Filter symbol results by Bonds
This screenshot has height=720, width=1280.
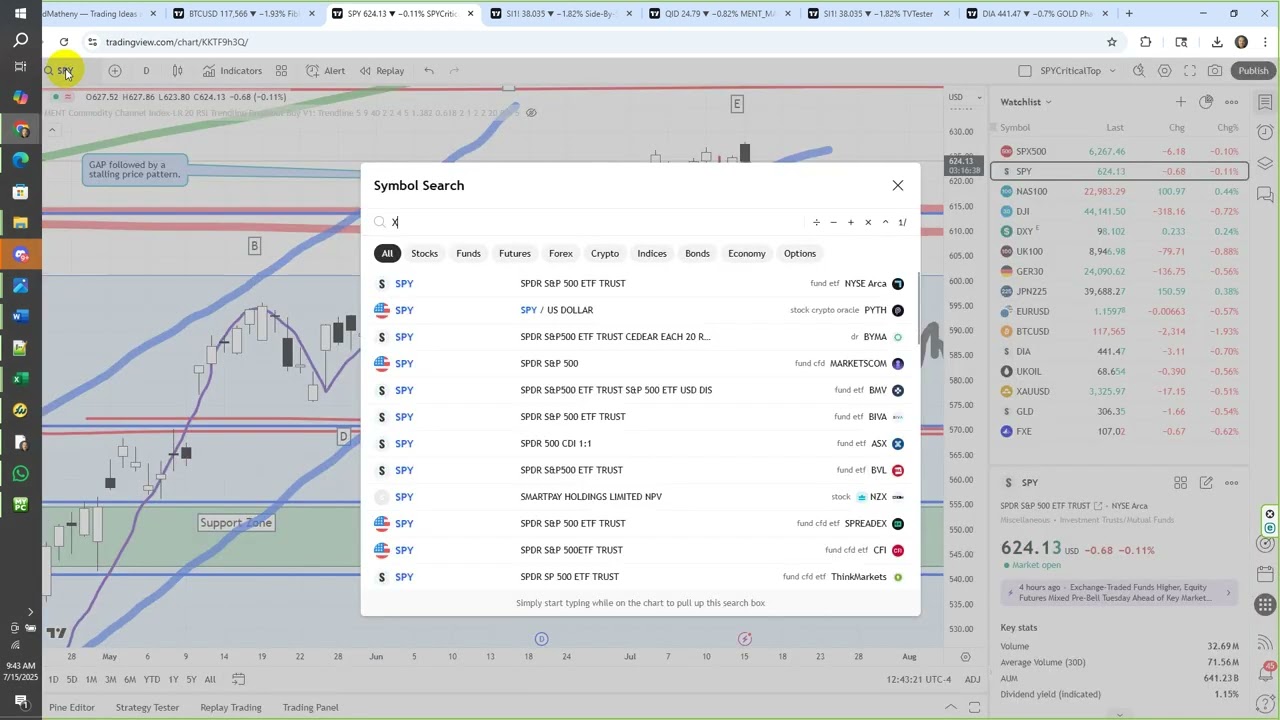coord(697,253)
